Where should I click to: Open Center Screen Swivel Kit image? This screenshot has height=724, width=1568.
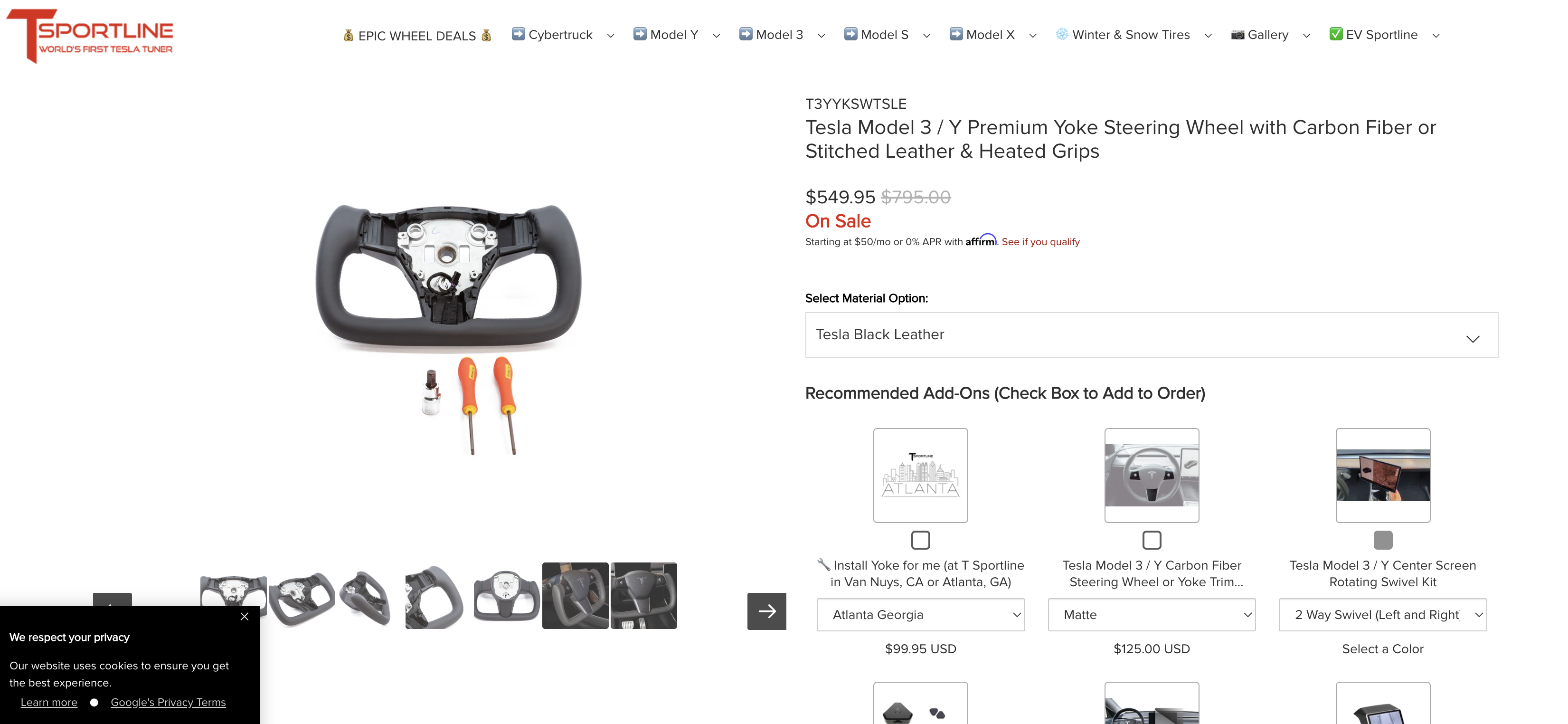coord(1383,475)
